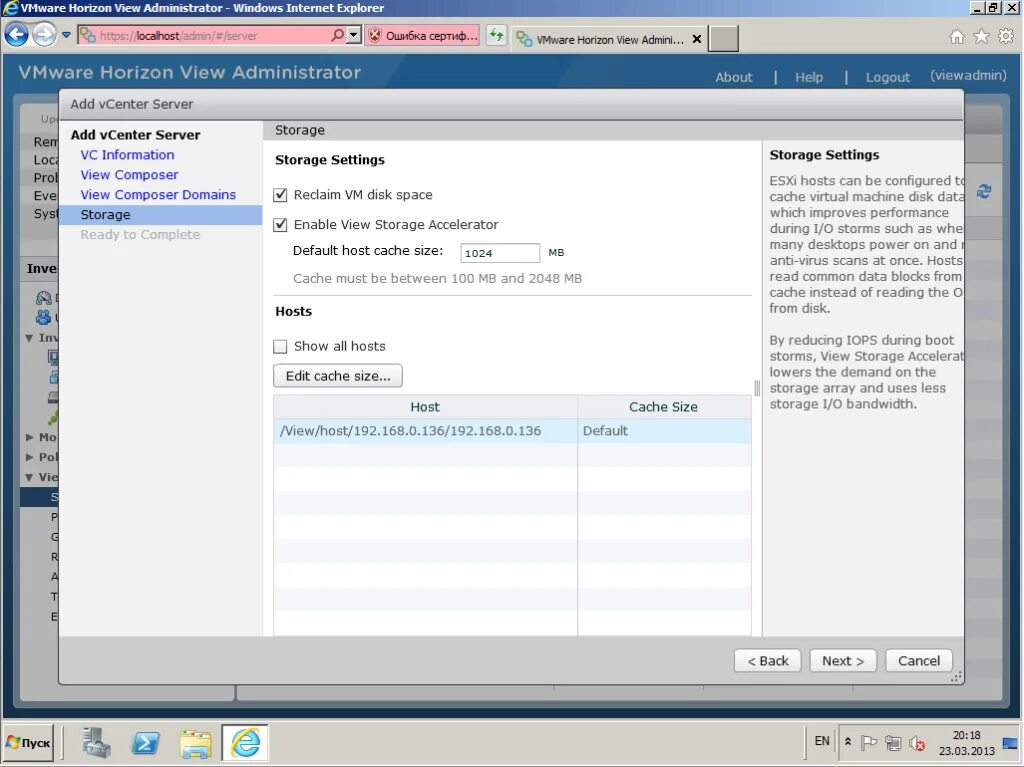Click the Action Center flag icon
The width and height of the screenshot is (1024, 767).
click(869, 743)
